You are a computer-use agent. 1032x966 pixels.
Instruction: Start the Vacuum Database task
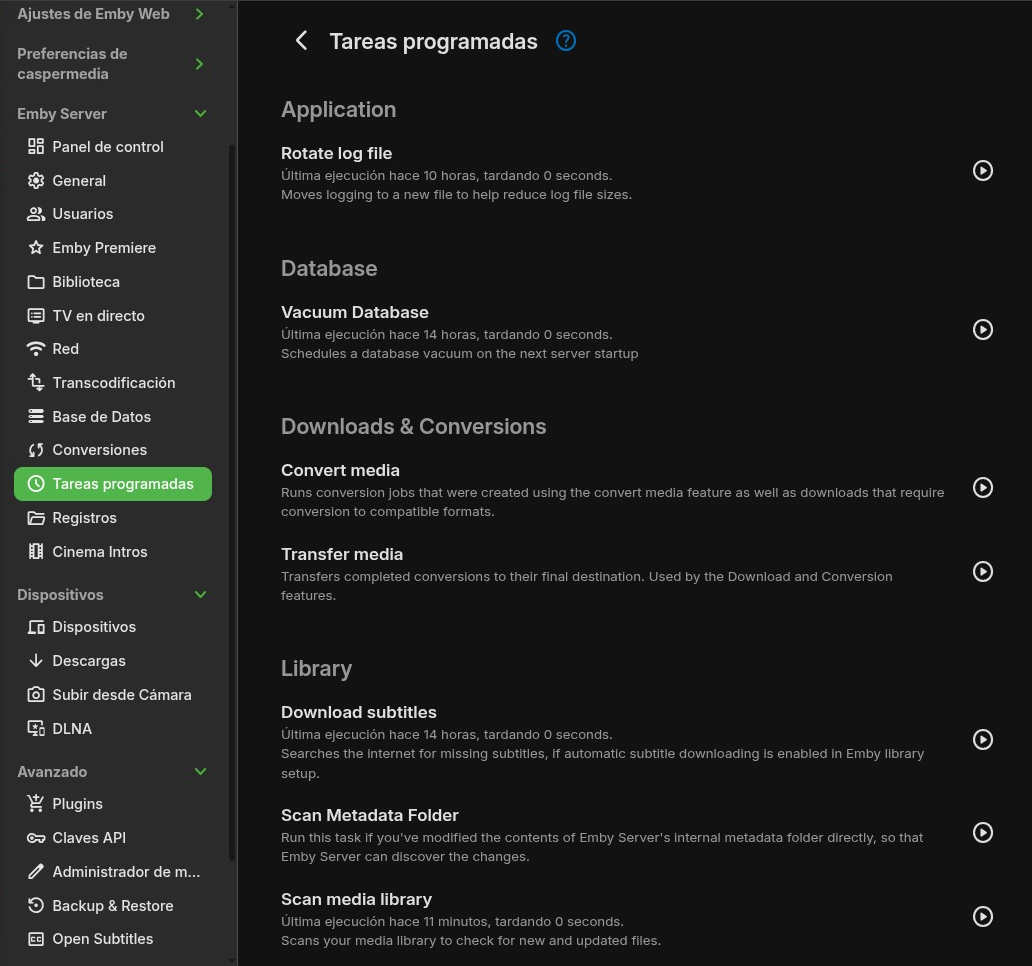pyautogui.click(x=983, y=330)
